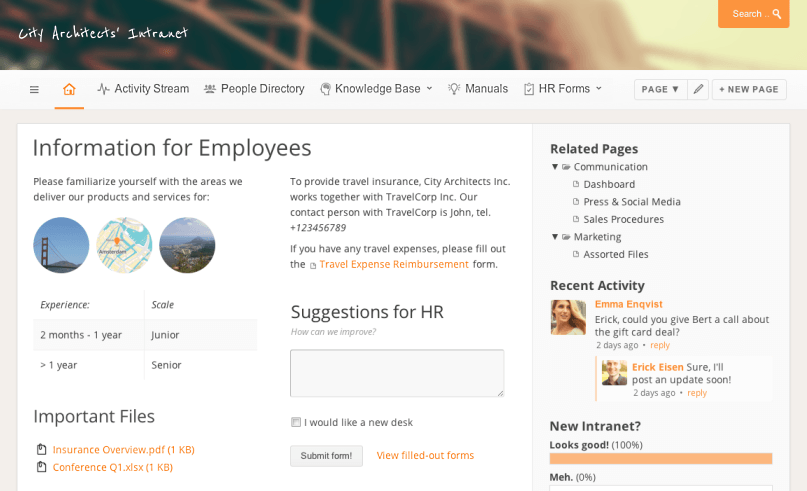
Task: Expand the HR Forms dropdown chevron
Action: 599,89
